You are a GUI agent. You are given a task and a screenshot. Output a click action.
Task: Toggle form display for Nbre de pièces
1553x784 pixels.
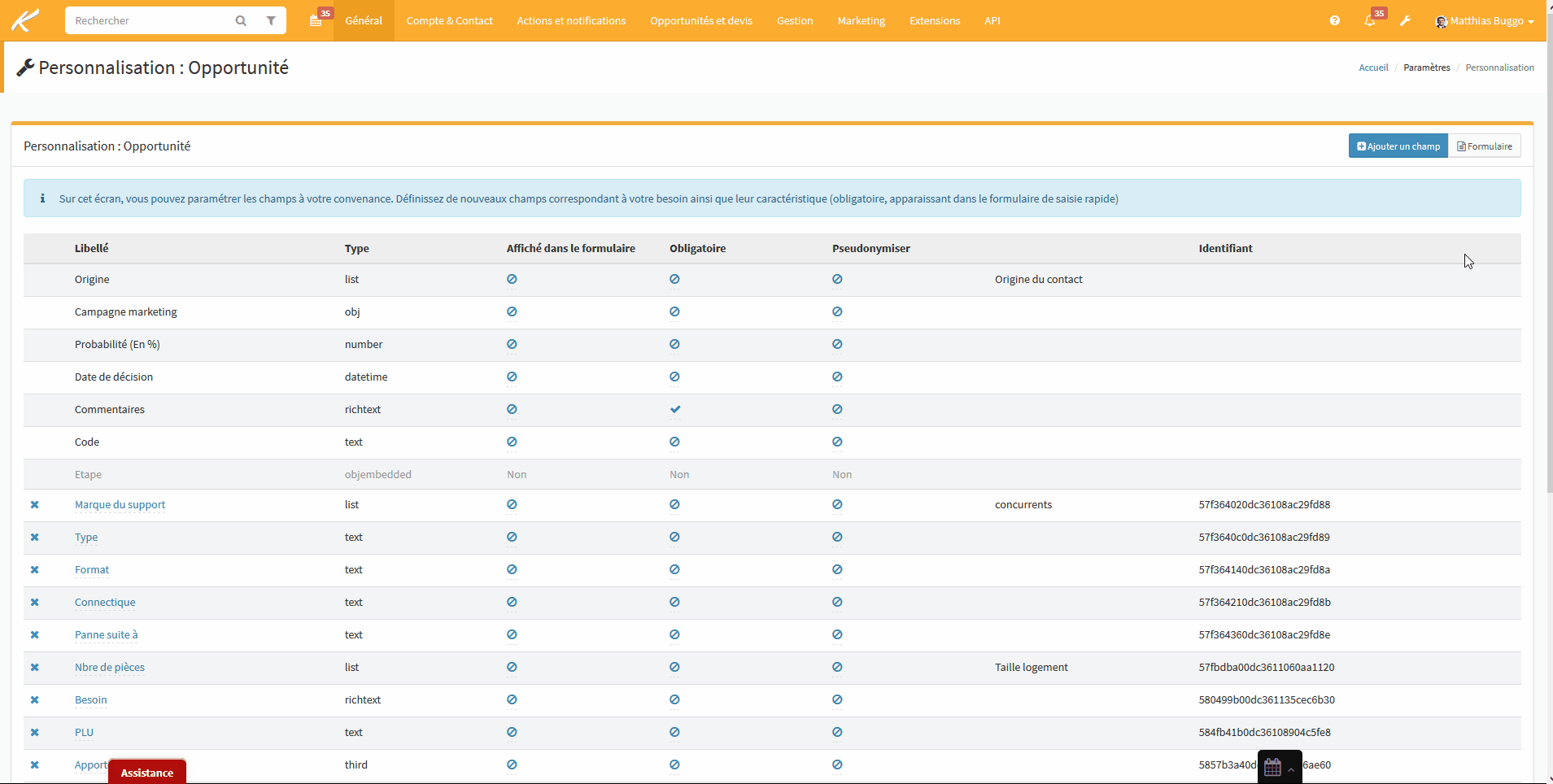(x=512, y=667)
